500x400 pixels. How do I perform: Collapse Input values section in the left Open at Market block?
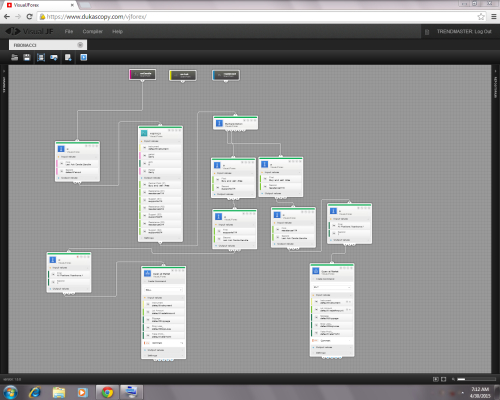click(163, 297)
